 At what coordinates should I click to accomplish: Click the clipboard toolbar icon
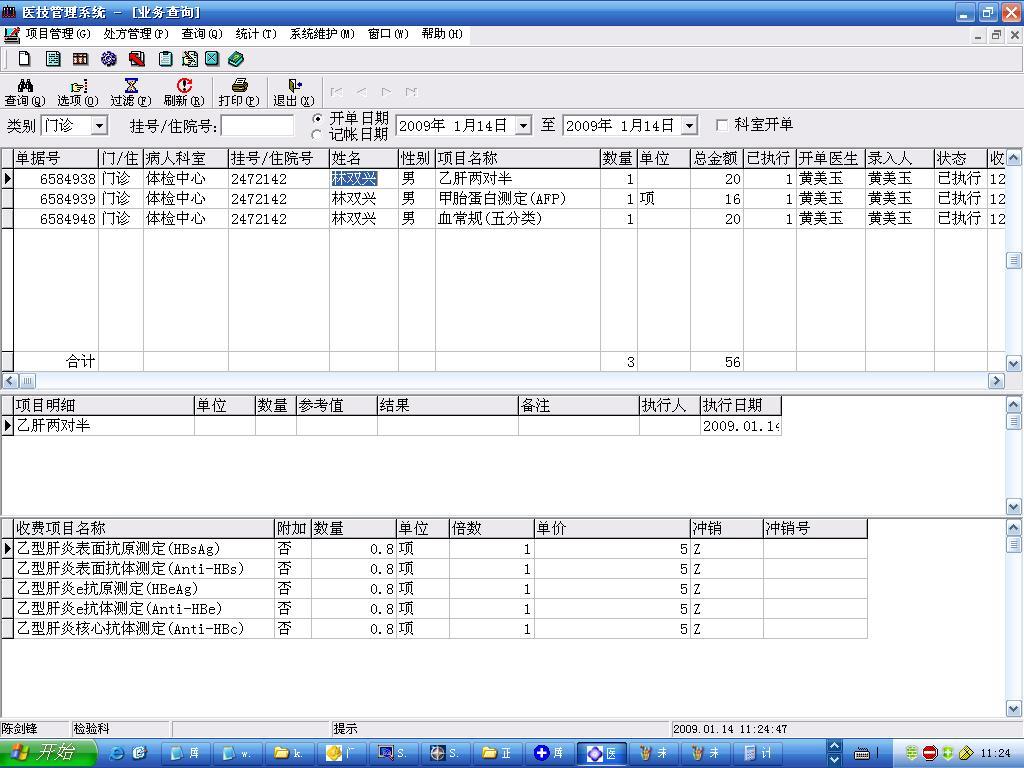click(x=166, y=59)
